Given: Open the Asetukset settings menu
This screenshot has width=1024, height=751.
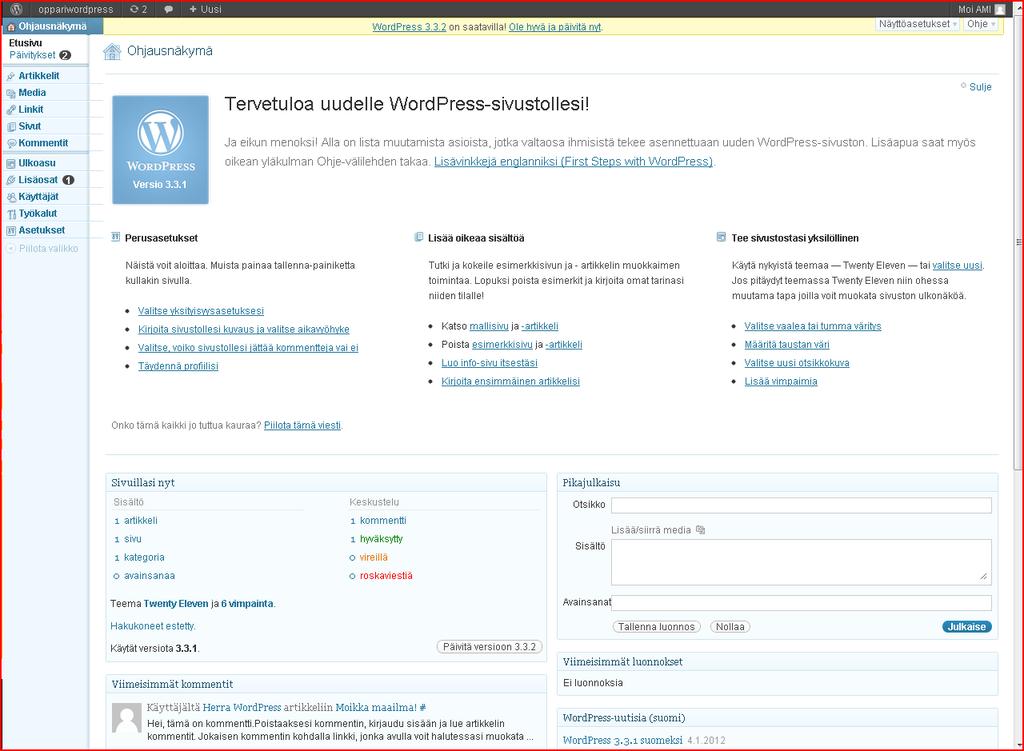Looking at the screenshot, I should pyautogui.click(x=41, y=231).
